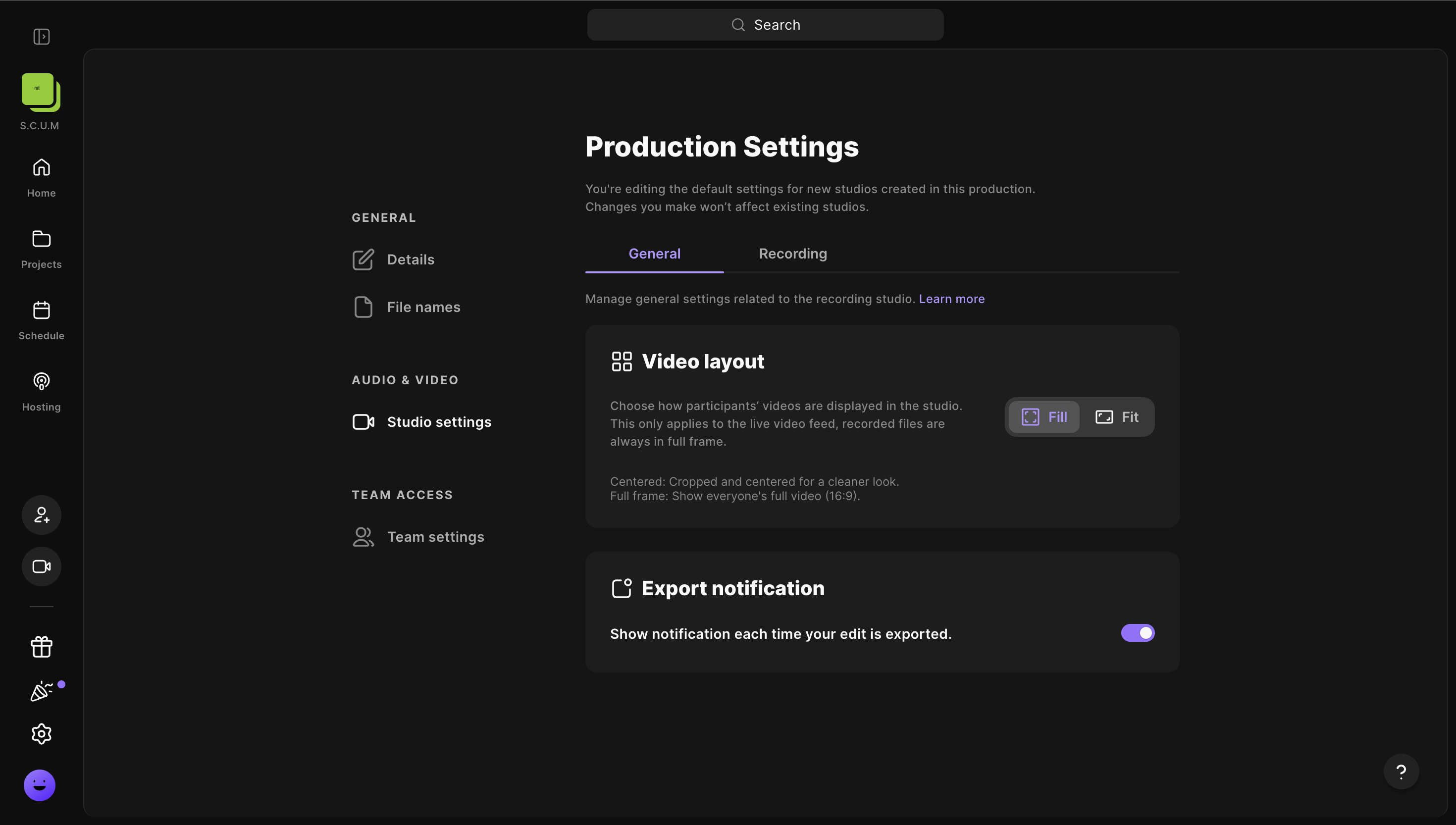Follow the Learn more link
The height and width of the screenshot is (825, 1456).
coord(951,299)
